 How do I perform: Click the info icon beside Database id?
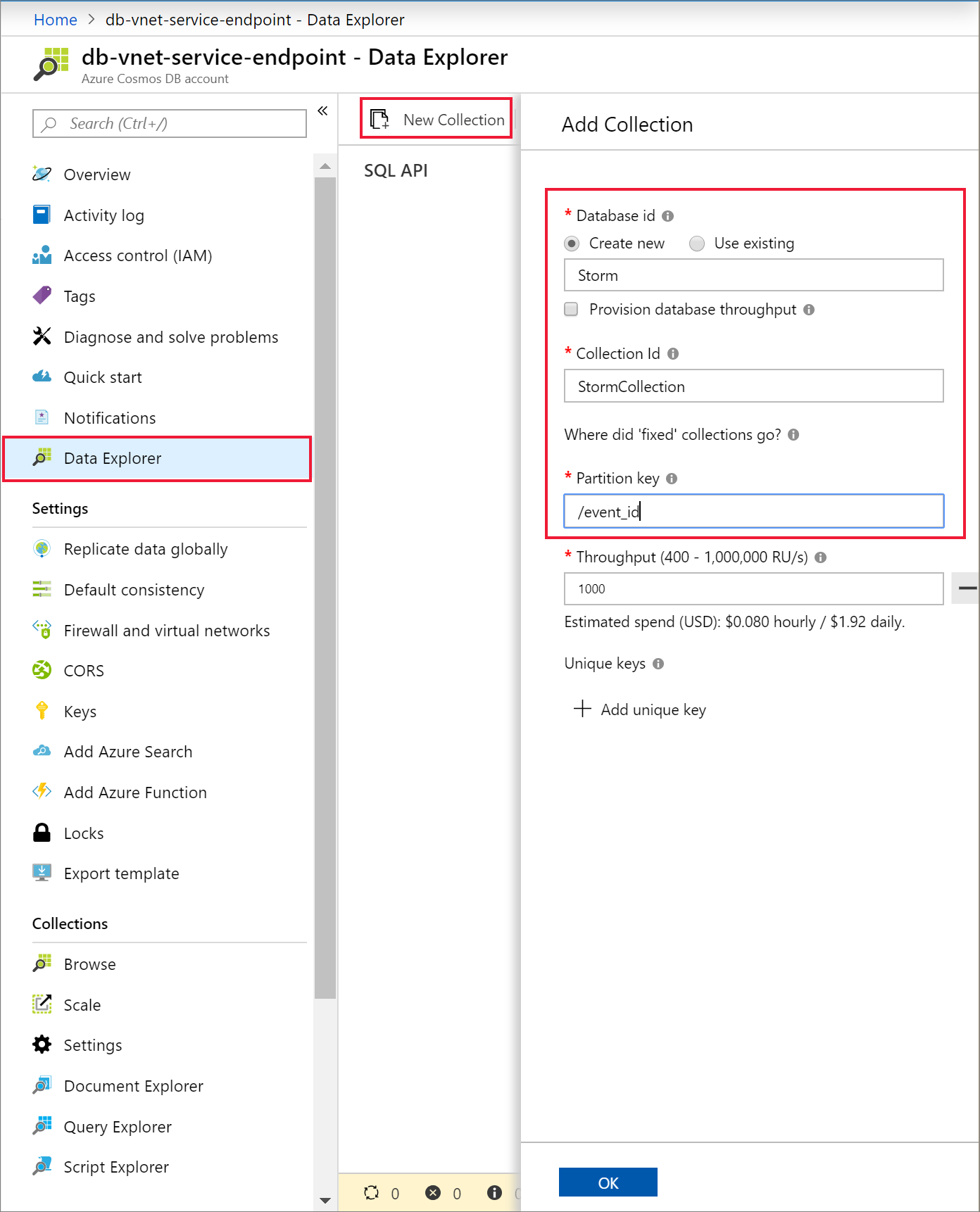click(x=667, y=216)
